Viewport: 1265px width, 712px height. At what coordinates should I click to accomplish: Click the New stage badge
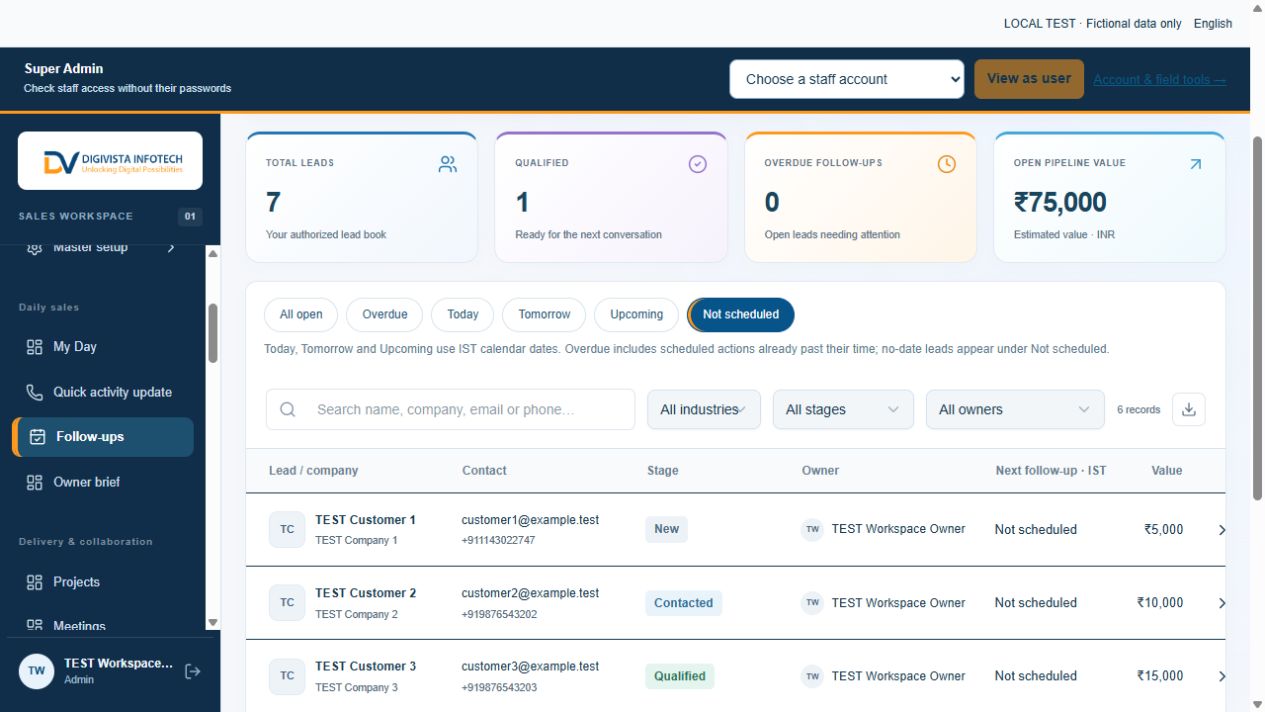(x=666, y=529)
